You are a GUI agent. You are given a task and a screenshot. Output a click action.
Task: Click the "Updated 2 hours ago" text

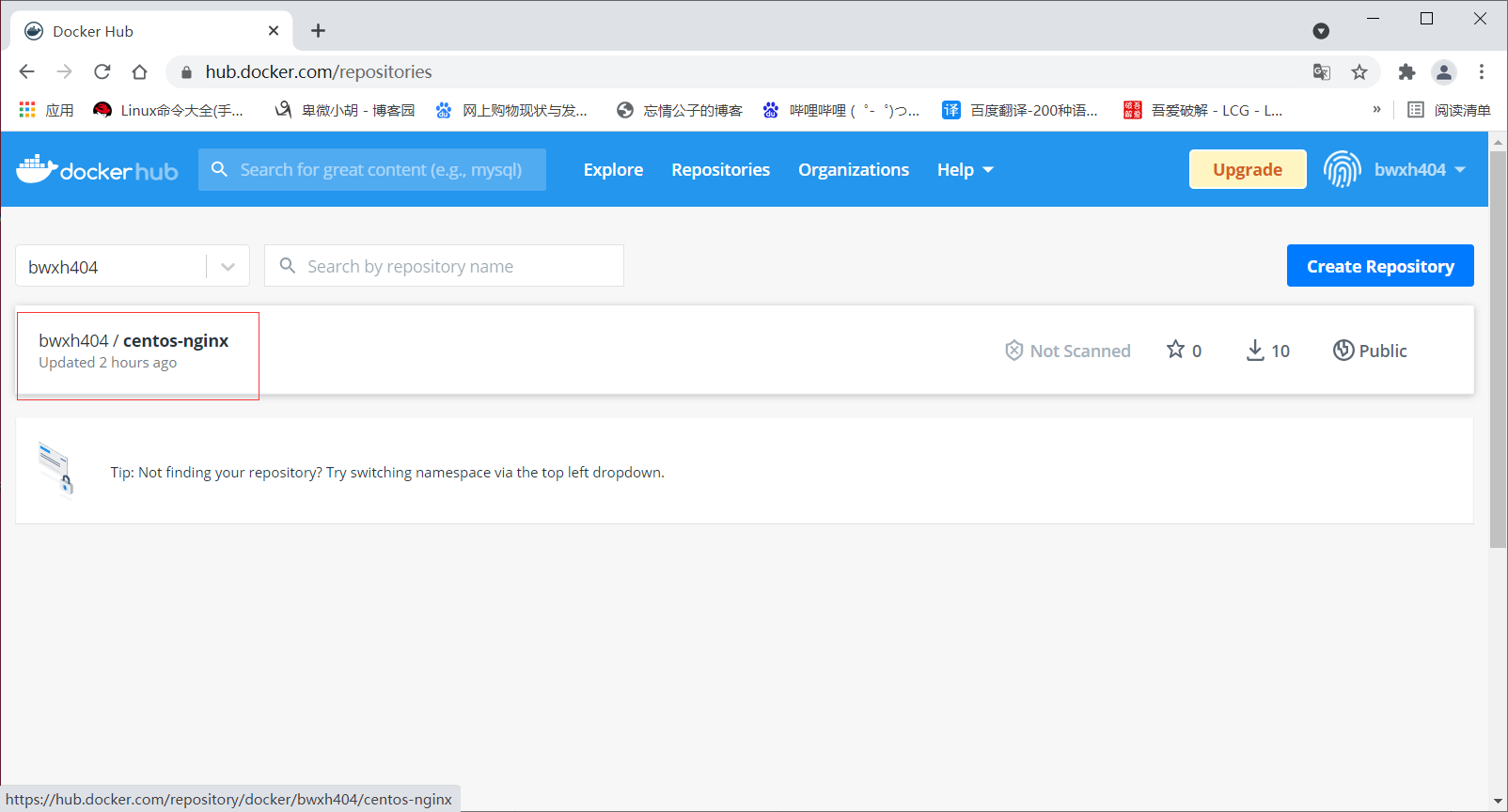click(107, 363)
